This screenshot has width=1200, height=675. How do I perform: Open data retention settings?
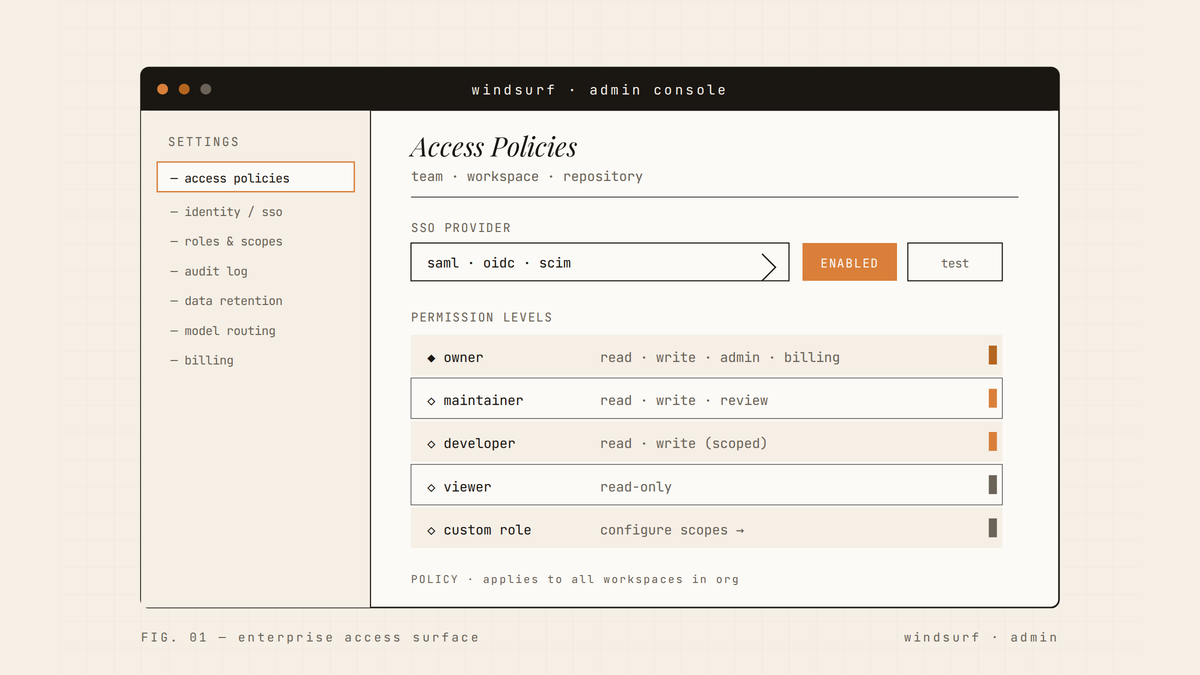[226, 301]
